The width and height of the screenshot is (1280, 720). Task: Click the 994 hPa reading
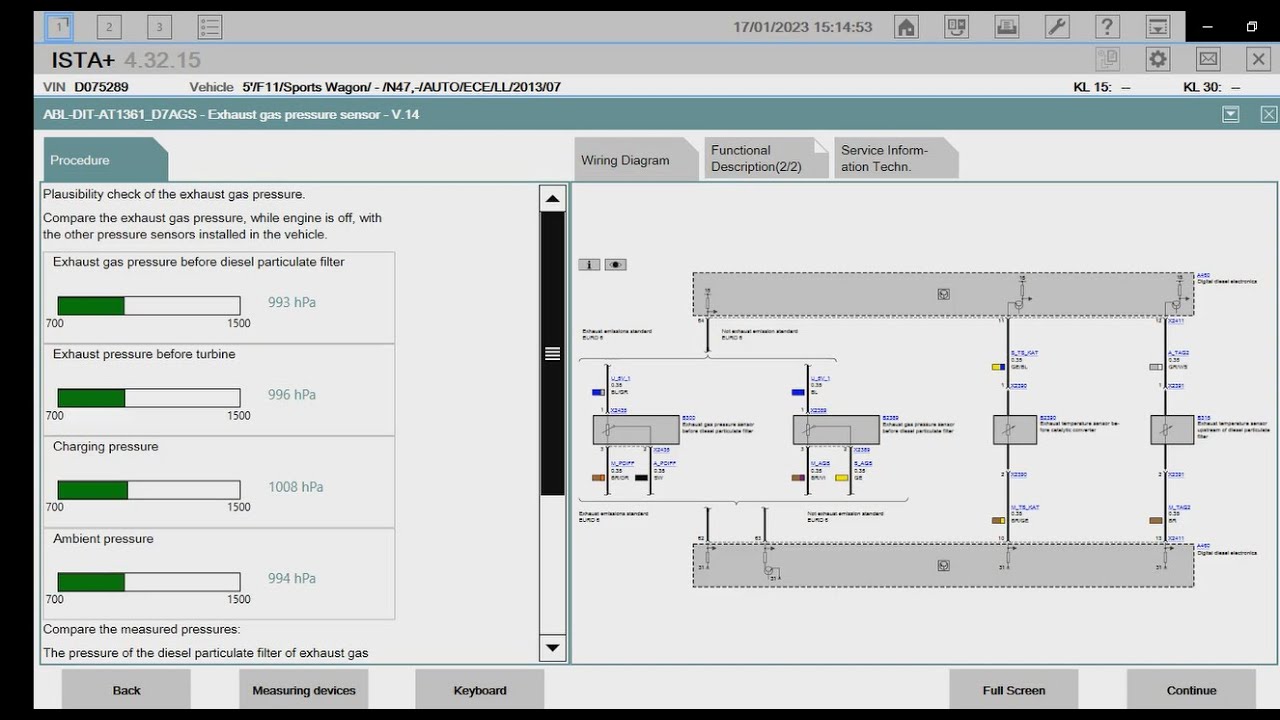(x=292, y=578)
